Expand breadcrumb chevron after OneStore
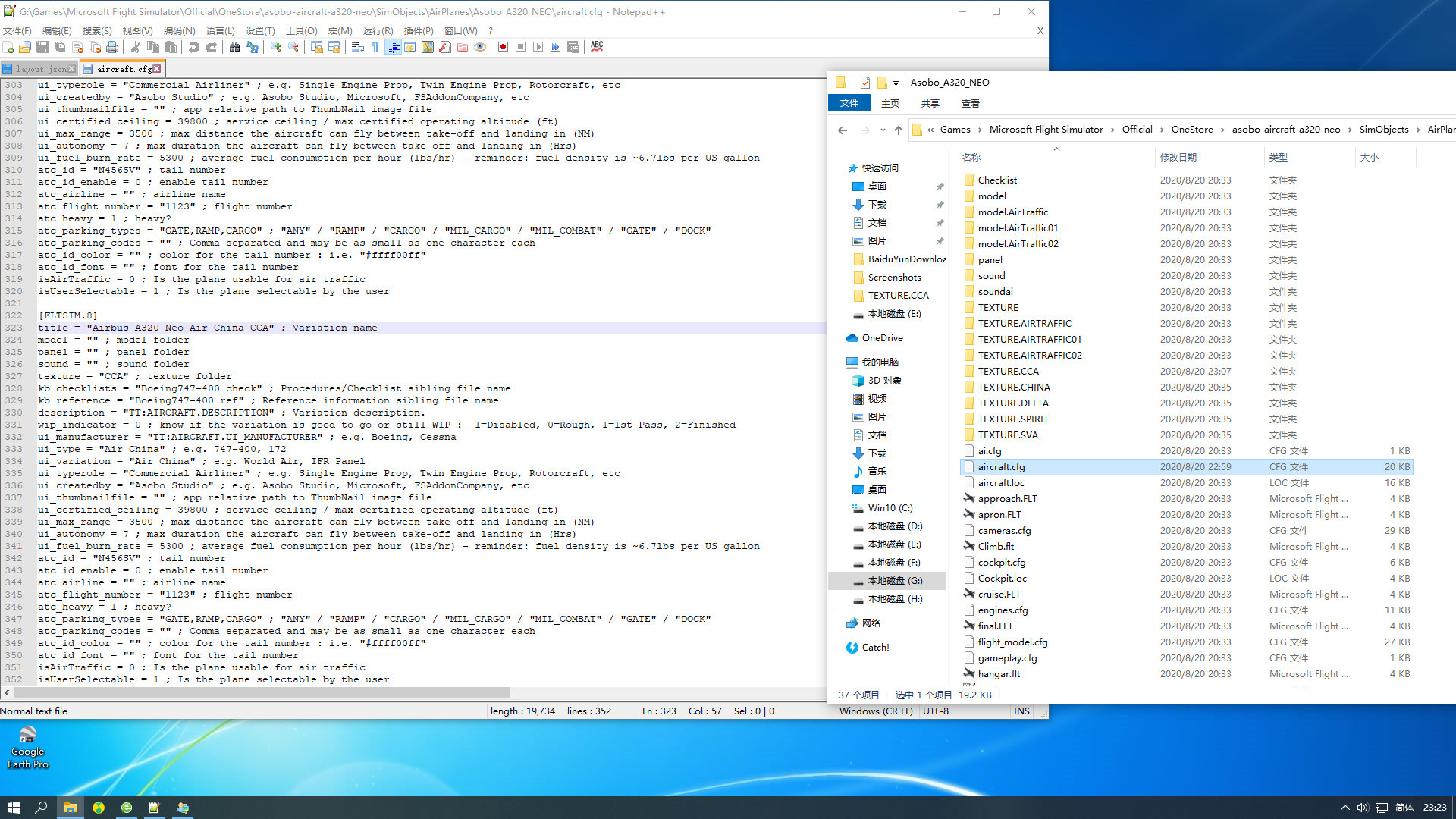The height and width of the screenshot is (819, 1456). [1222, 130]
